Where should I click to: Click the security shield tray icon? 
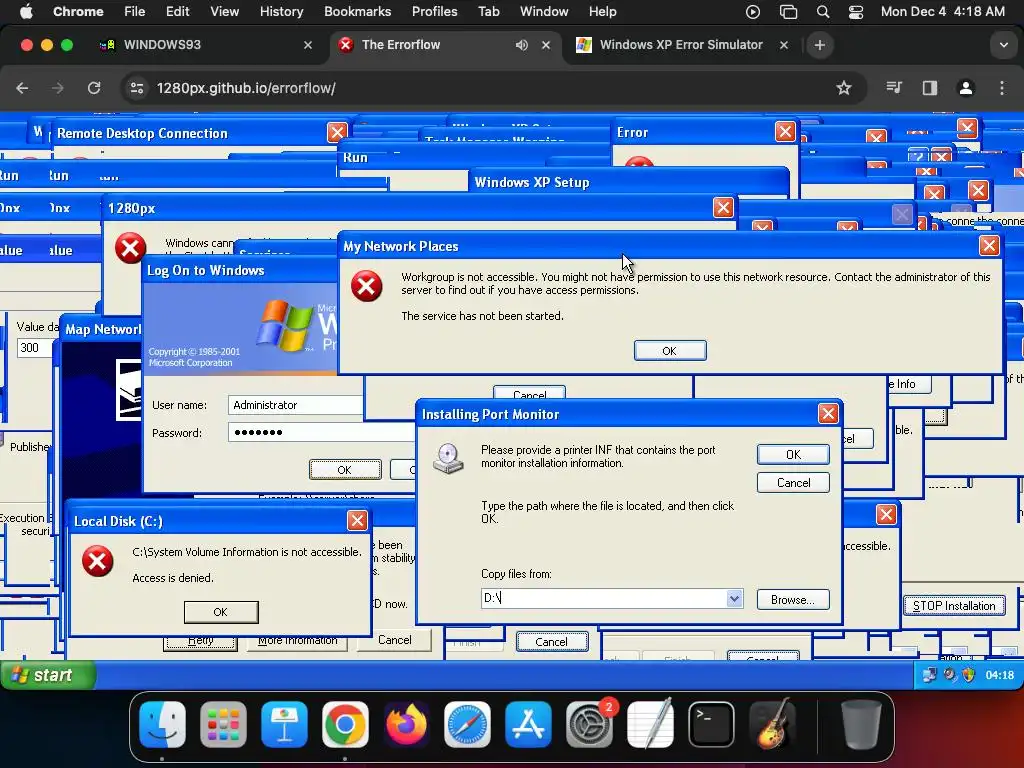coord(968,675)
